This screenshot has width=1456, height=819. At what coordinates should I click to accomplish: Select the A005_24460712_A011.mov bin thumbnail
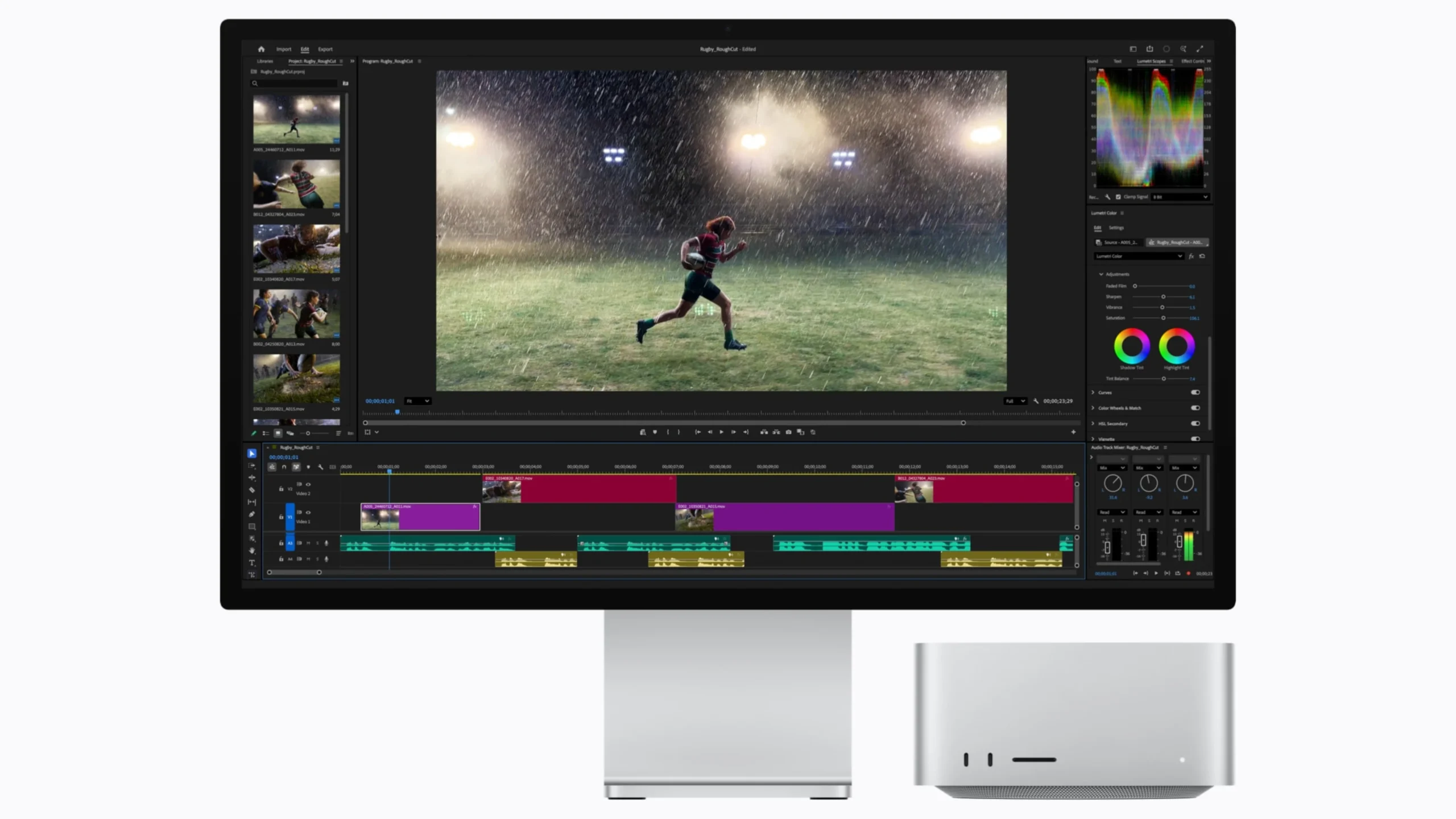(x=296, y=119)
